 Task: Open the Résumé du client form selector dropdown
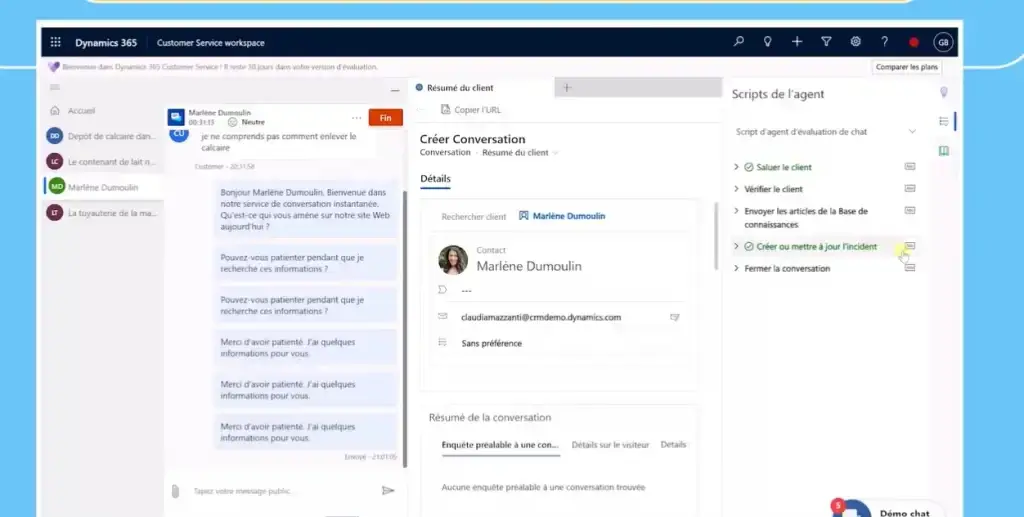(x=520, y=153)
